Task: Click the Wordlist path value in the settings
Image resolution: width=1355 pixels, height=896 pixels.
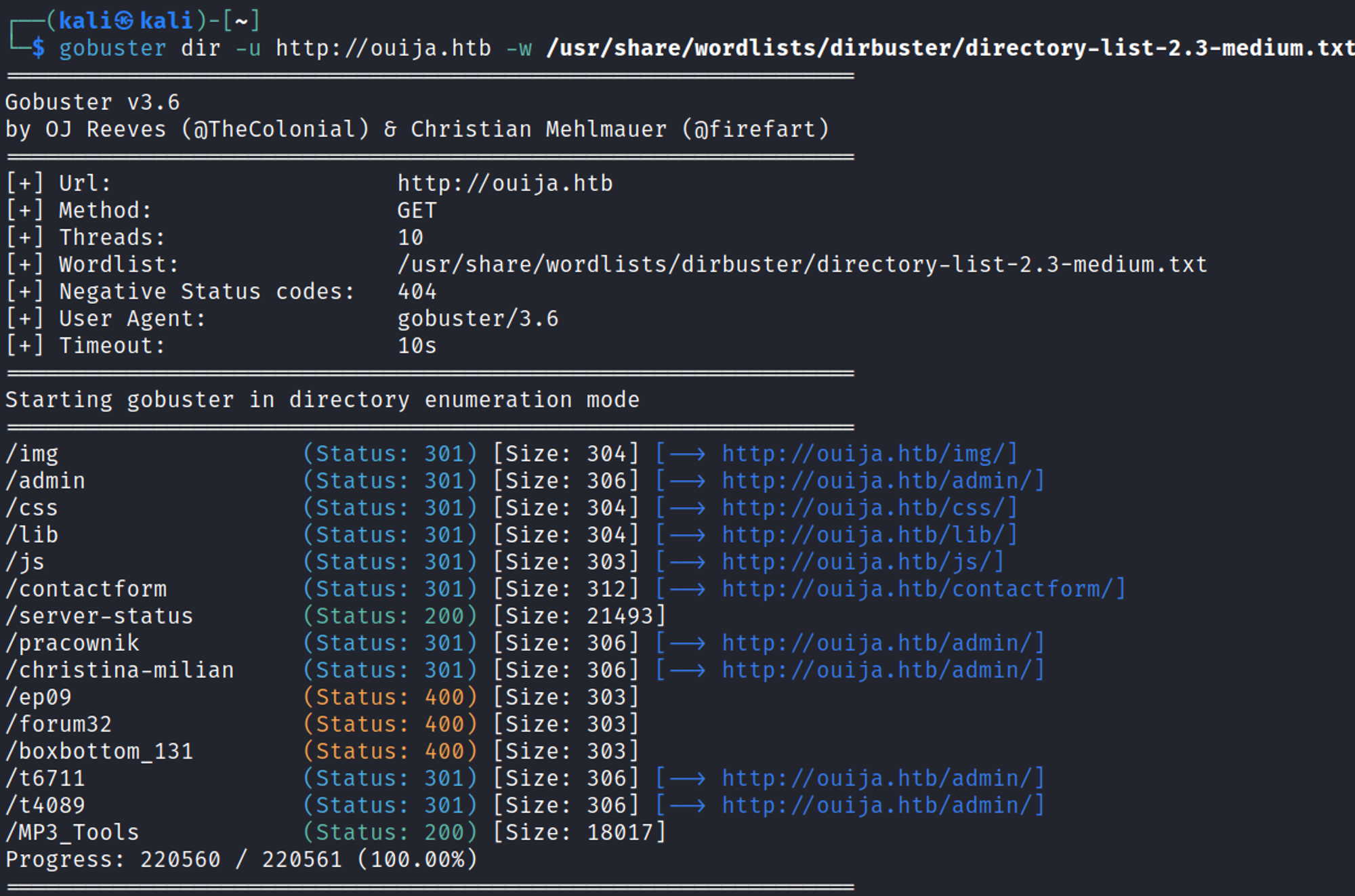Action: click(801, 264)
